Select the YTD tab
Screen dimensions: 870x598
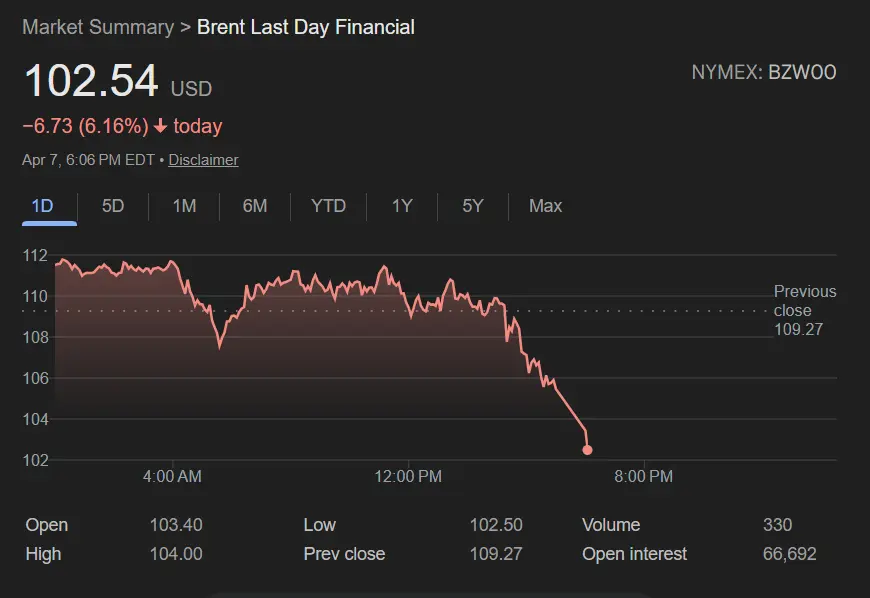(x=328, y=206)
